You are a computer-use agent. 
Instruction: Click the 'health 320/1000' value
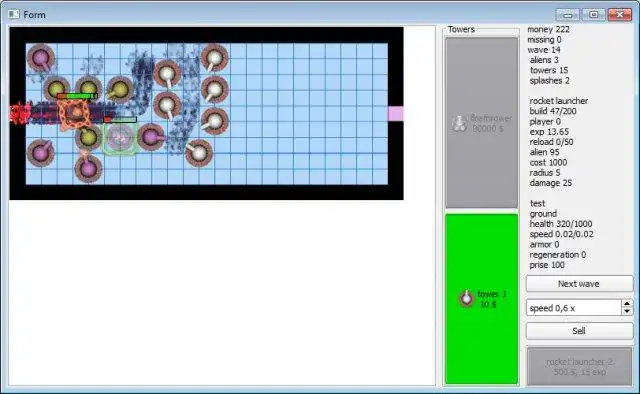coord(561,224)
